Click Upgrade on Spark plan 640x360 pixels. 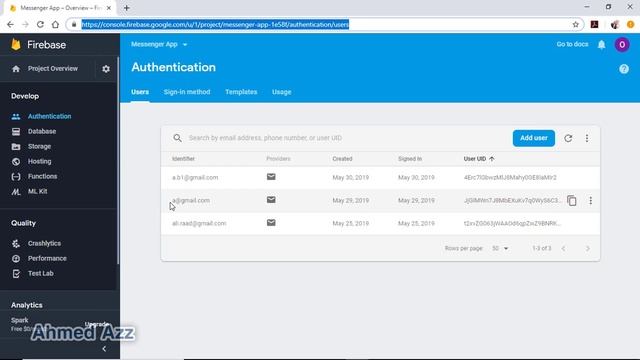click(97, 324)
